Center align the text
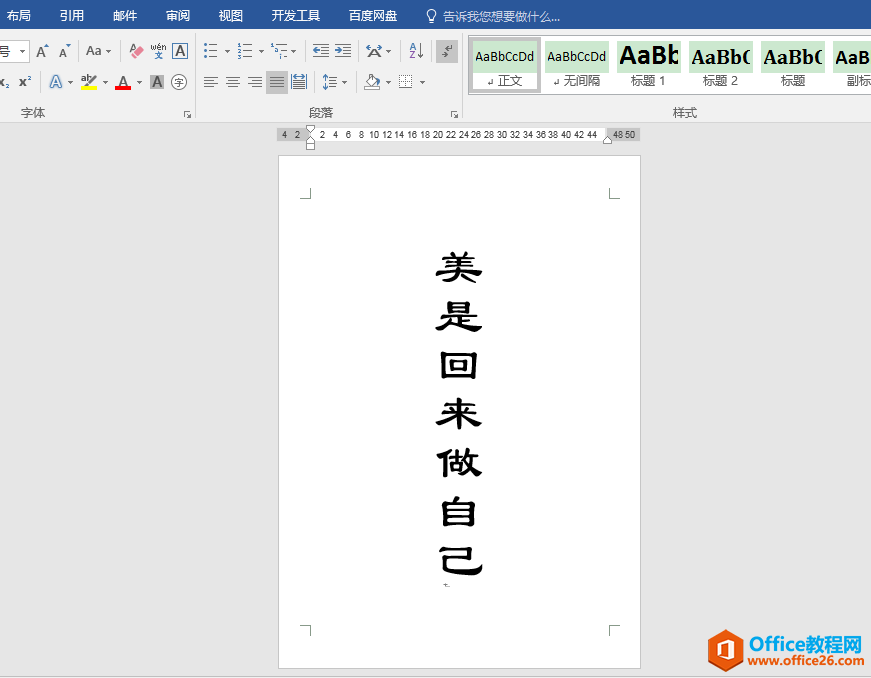 233,82
